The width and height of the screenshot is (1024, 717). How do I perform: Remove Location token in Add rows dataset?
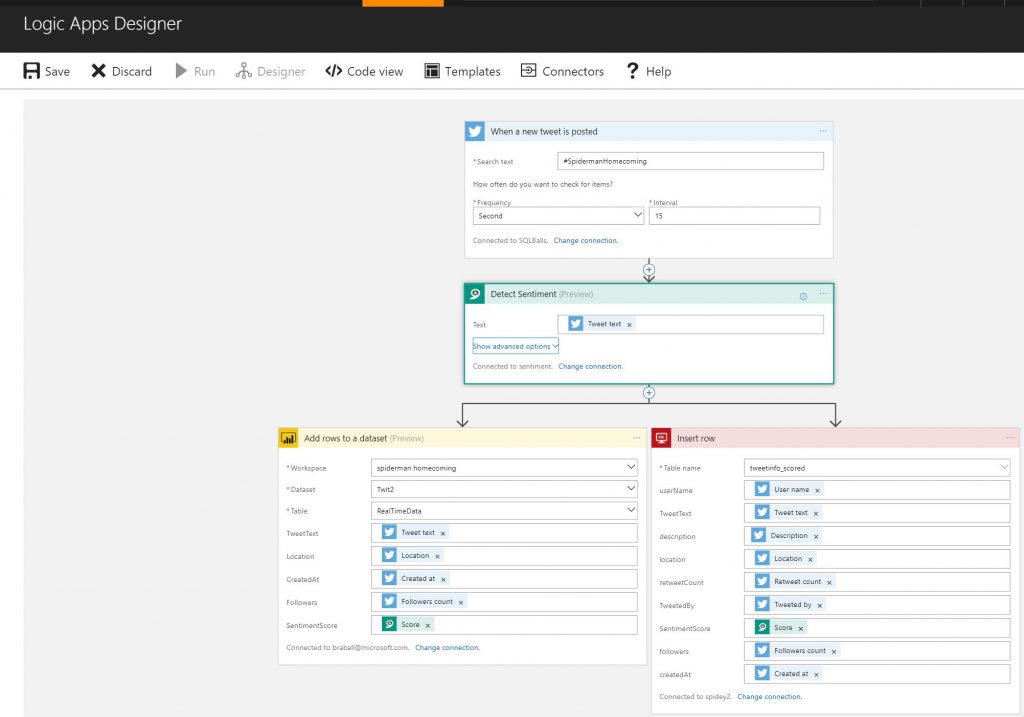438,556
